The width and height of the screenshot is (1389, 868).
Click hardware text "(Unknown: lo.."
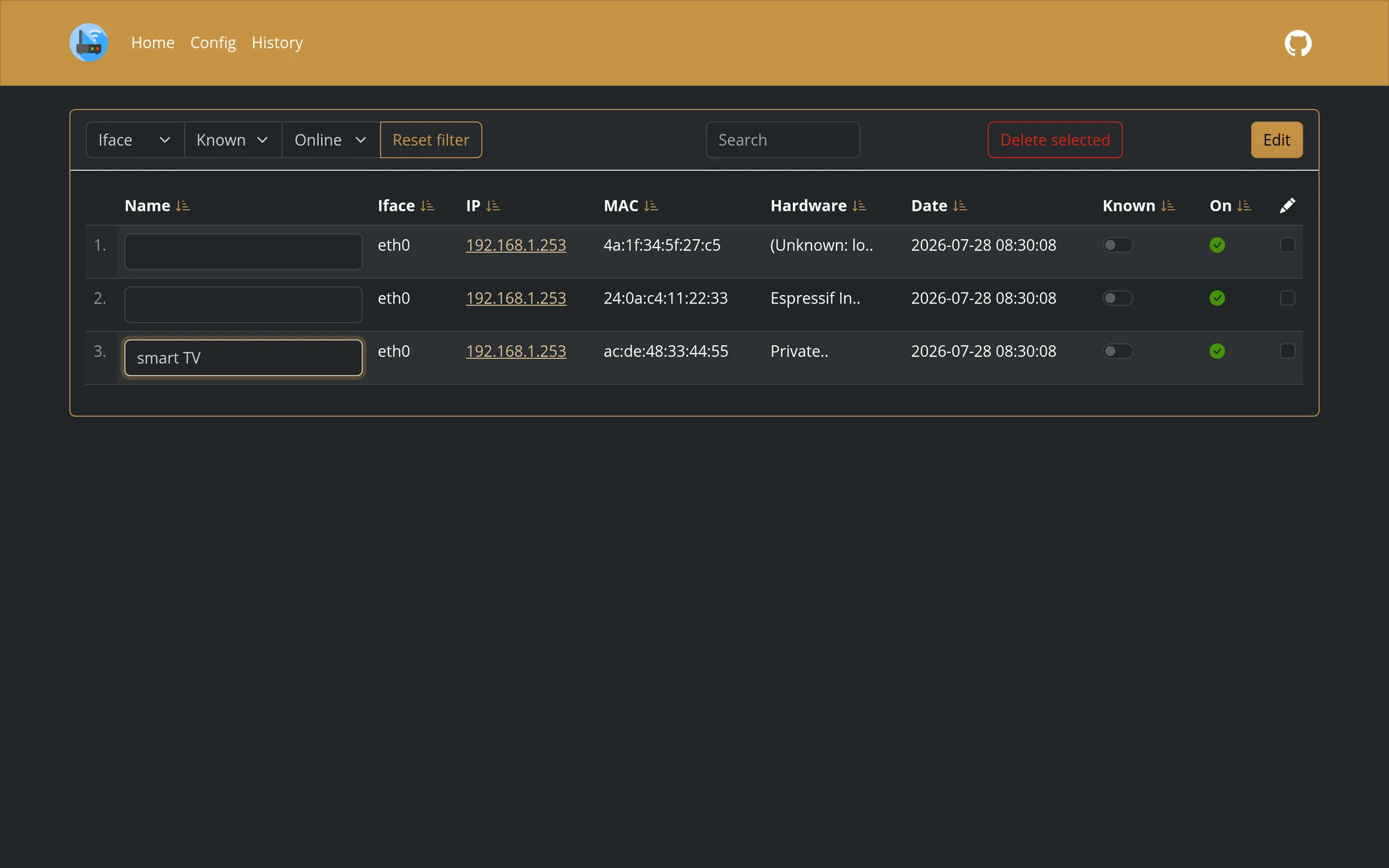pyautogui.click(x=821, y=245)
